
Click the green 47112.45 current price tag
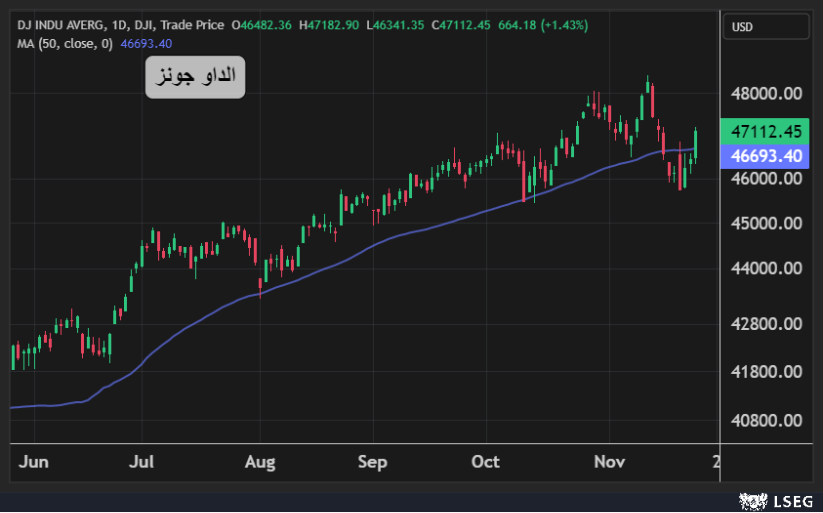(x=767, y=131)
